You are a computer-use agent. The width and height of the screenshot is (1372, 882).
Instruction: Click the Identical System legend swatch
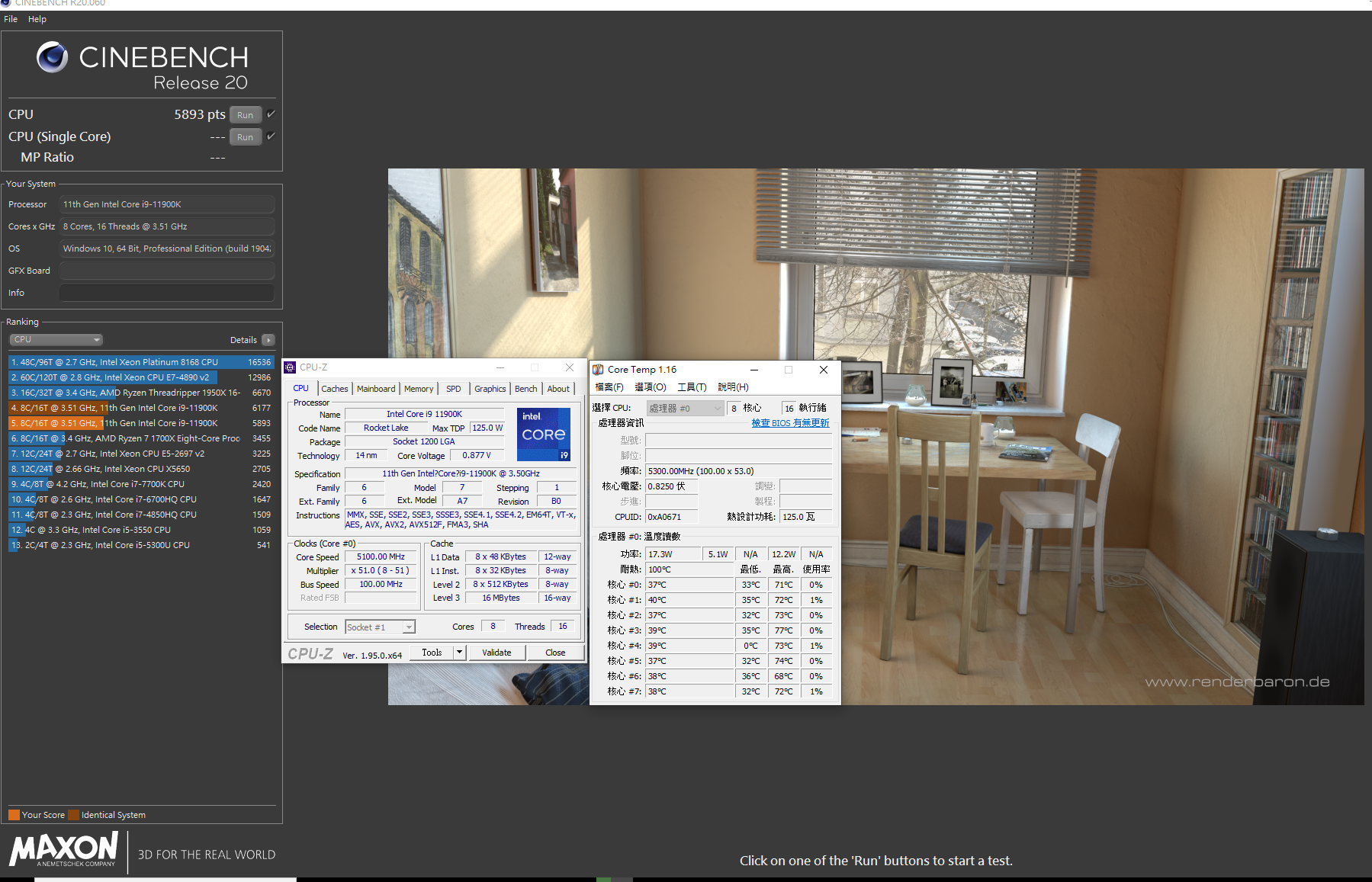73,815
